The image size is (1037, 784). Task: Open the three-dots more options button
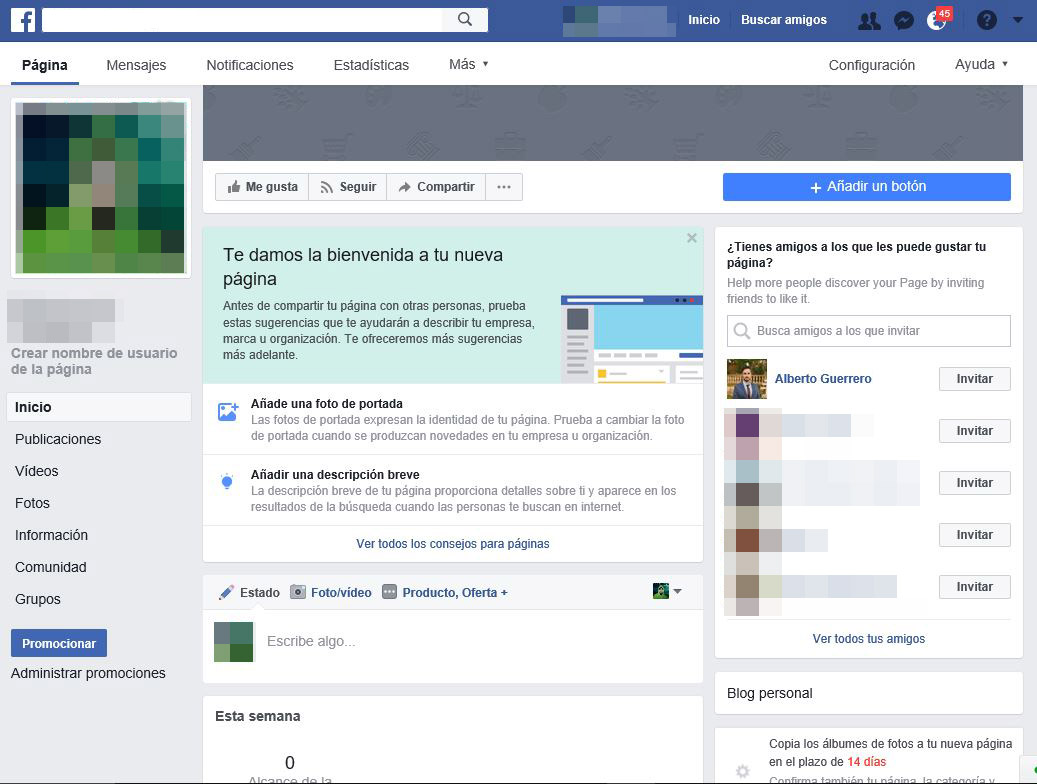click(x=504, y=187)
